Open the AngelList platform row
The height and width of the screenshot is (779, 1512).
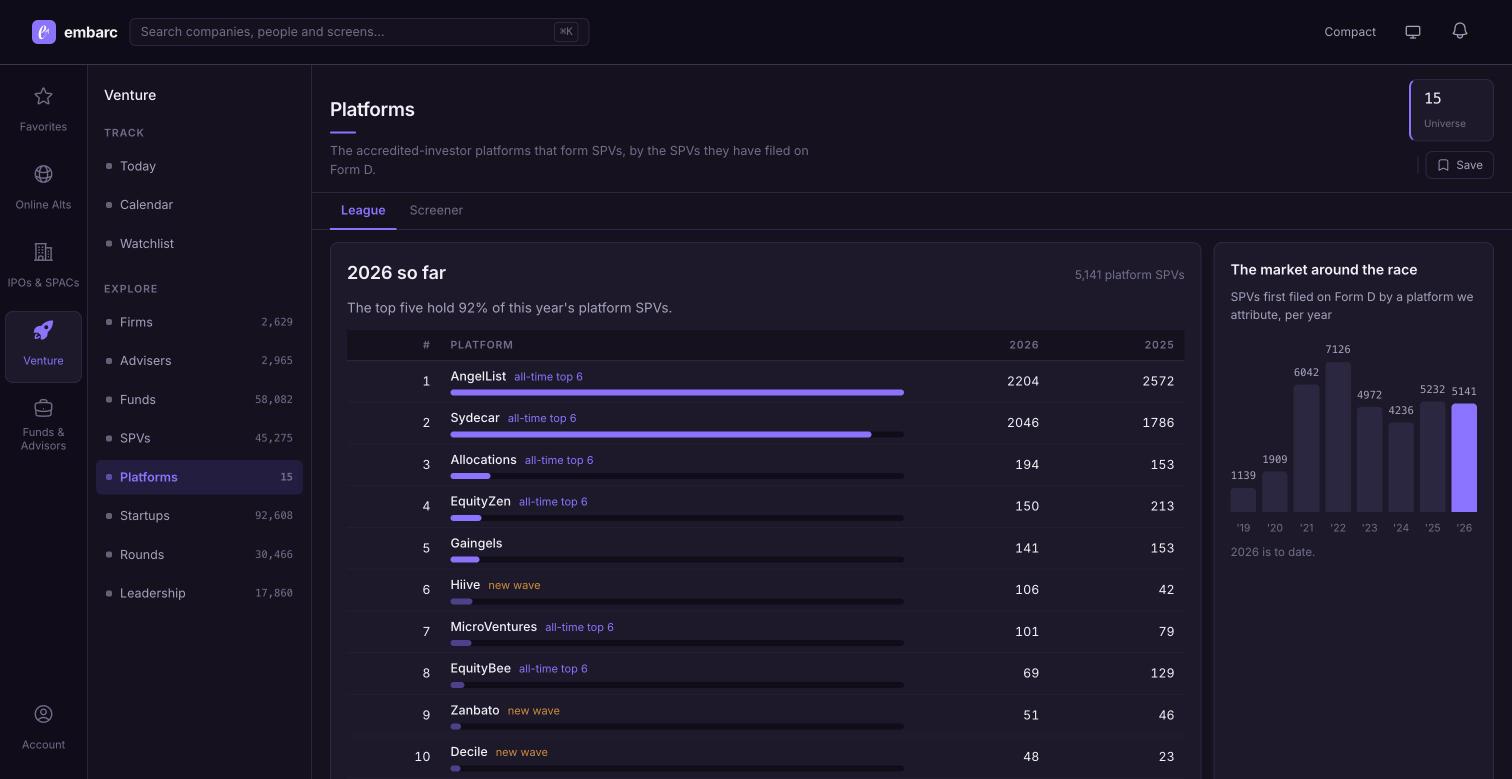tap(765, 381)
